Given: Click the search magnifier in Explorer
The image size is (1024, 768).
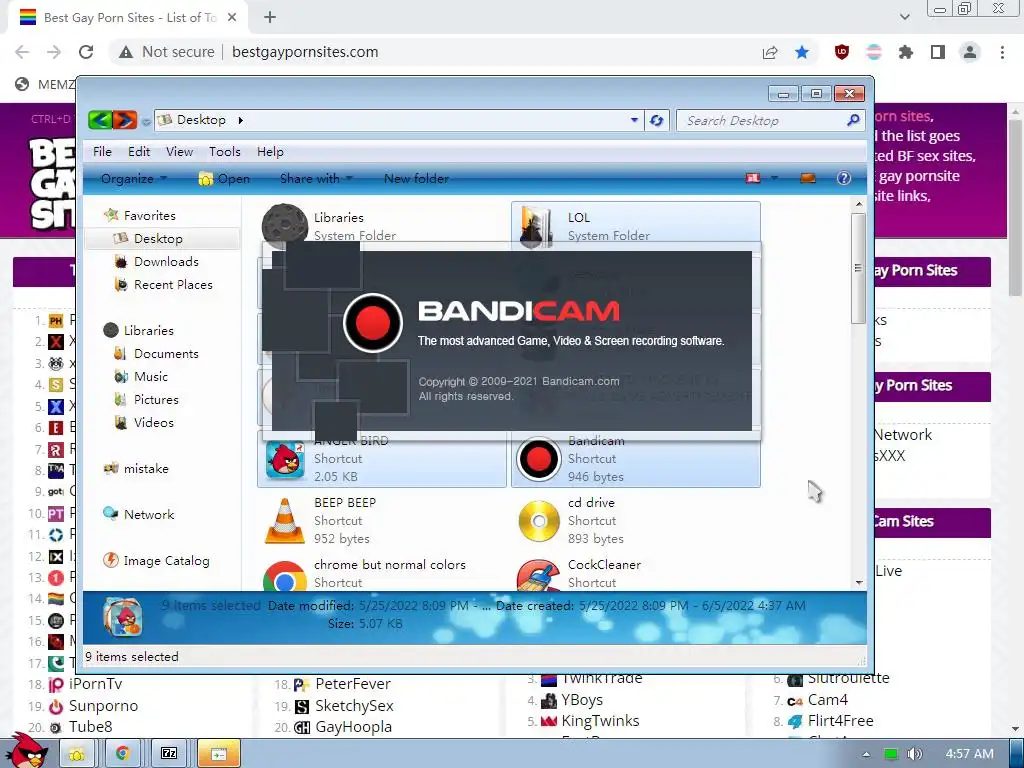Looking at the screenshot, I should point(853,120).
